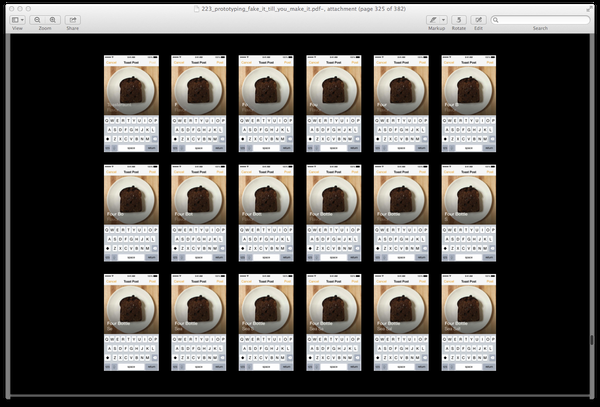Click the green window zoom button
This screenshot has height=407, width=600.
pyautogui.click(x=28, y=9)
